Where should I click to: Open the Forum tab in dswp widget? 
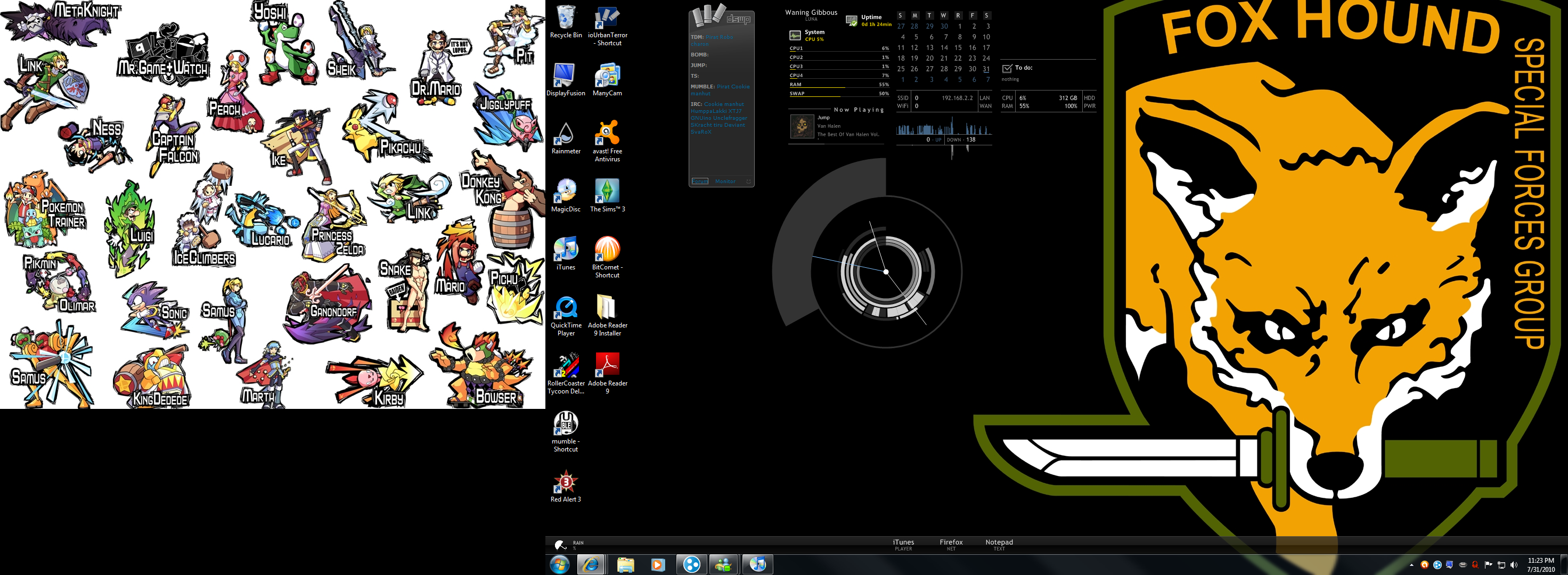click(700, 182)
